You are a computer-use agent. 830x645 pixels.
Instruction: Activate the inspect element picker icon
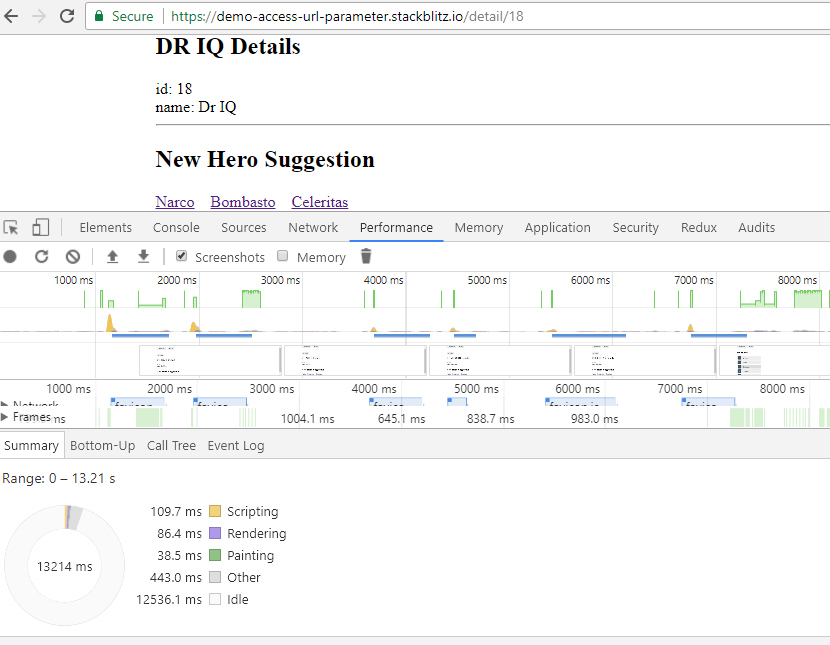coord(11,228)
